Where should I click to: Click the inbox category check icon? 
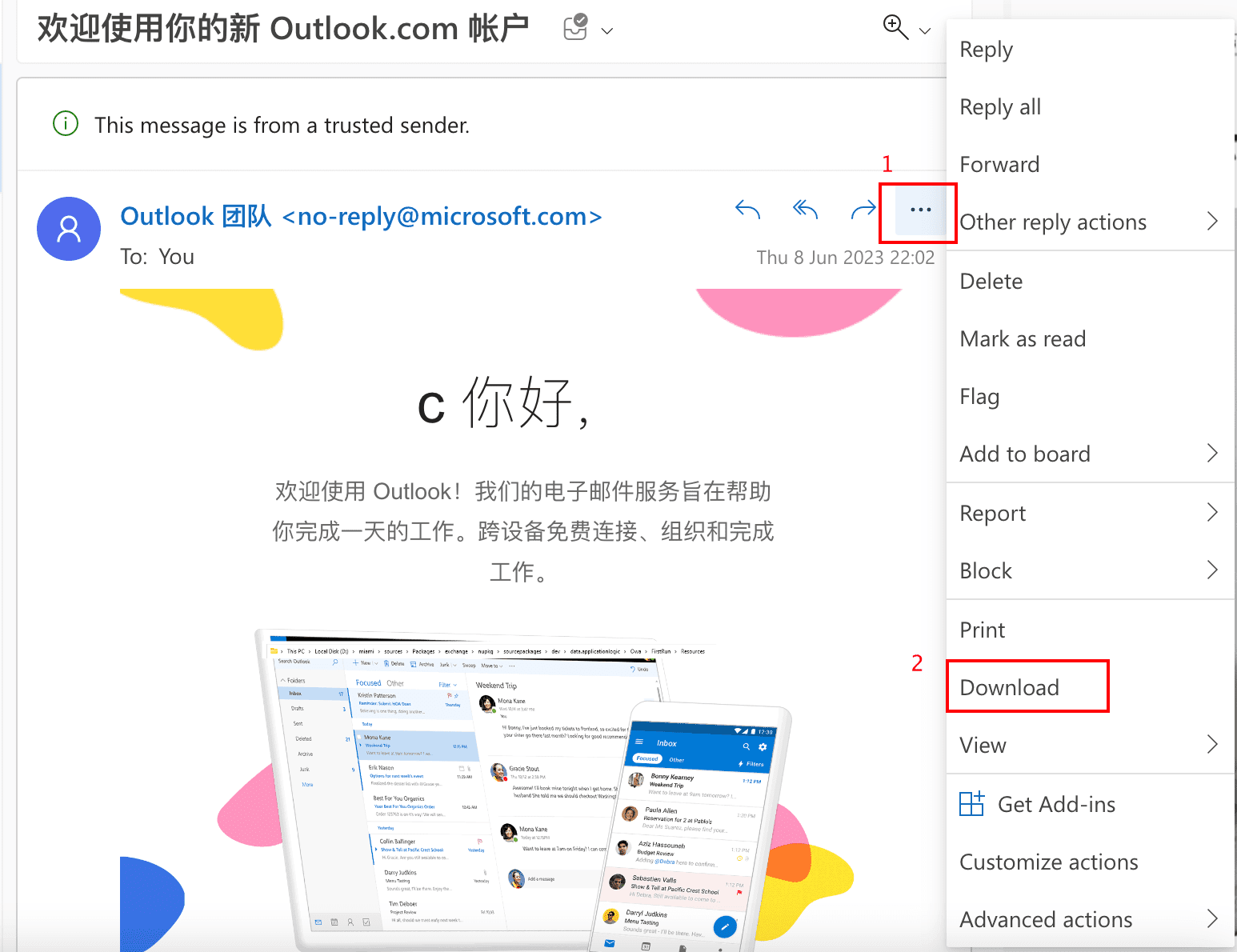pos(576,27)
